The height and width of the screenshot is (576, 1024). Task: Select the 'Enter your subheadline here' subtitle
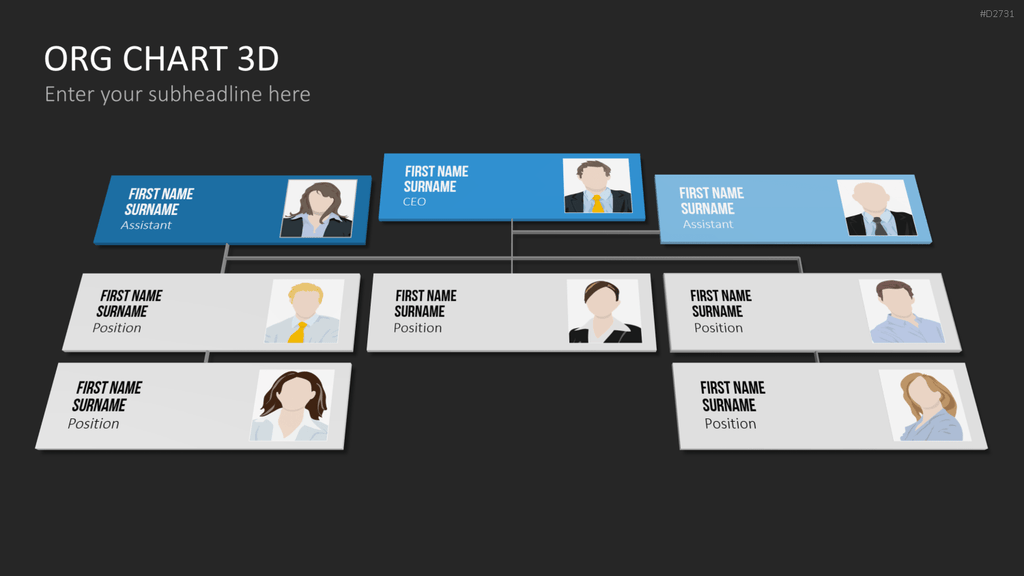(x=177, y=94)
